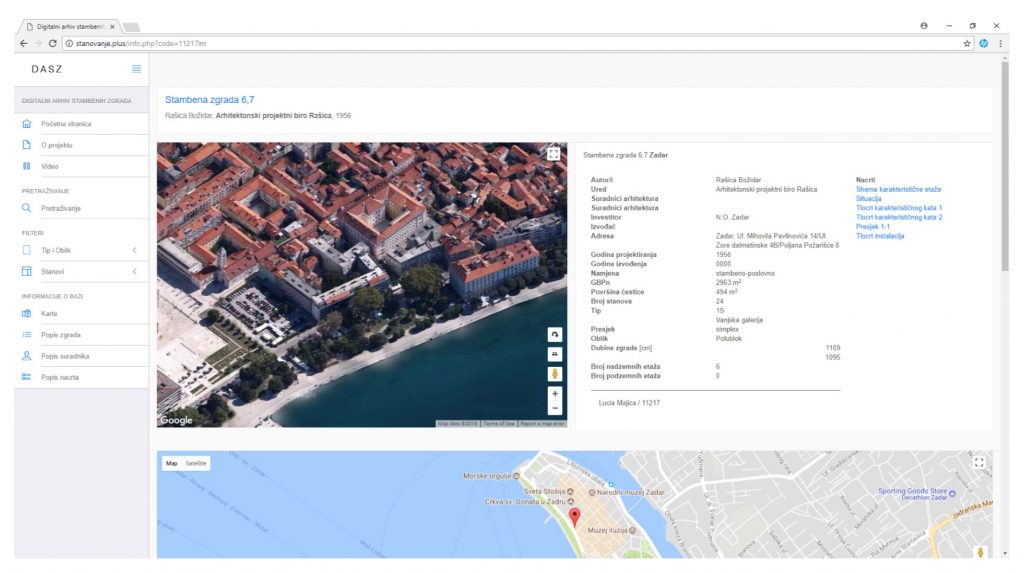Viewport: 1024px width, 573px height.
Task: Open Tlocrt karakterističnog kata 1 link
Action: click(x=899, y=208)
